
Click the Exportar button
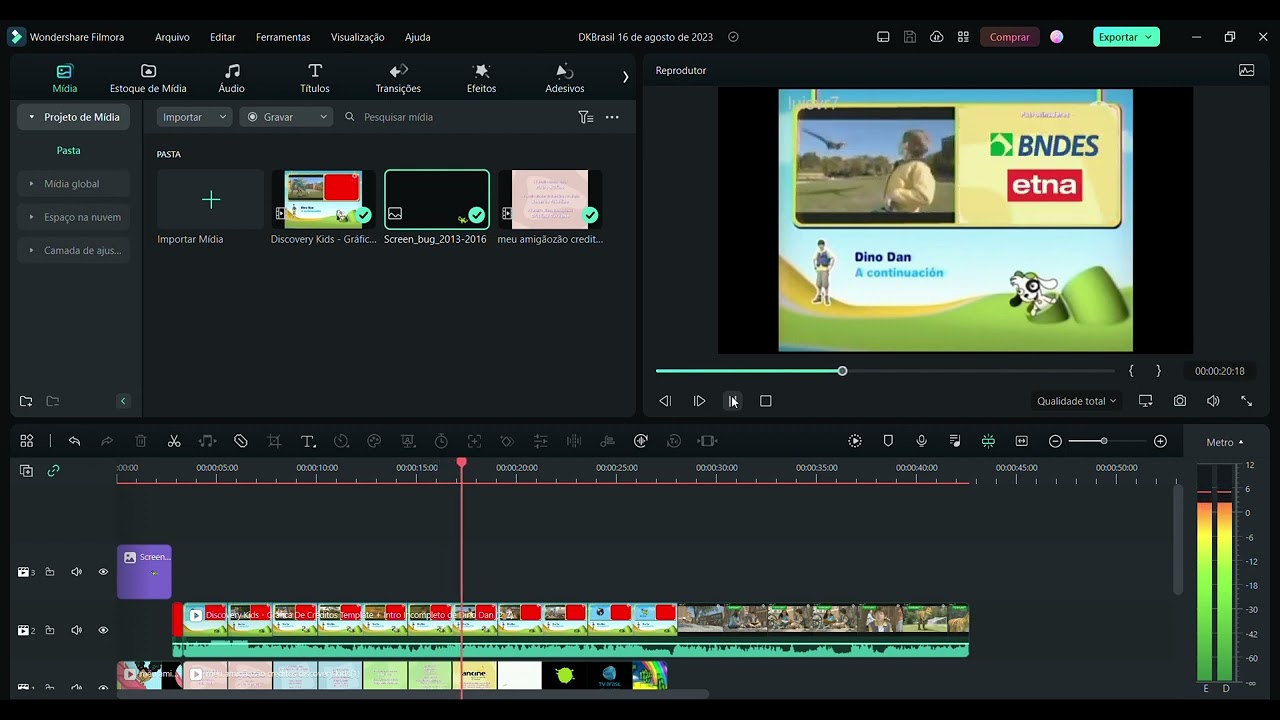coord(1126,37)
